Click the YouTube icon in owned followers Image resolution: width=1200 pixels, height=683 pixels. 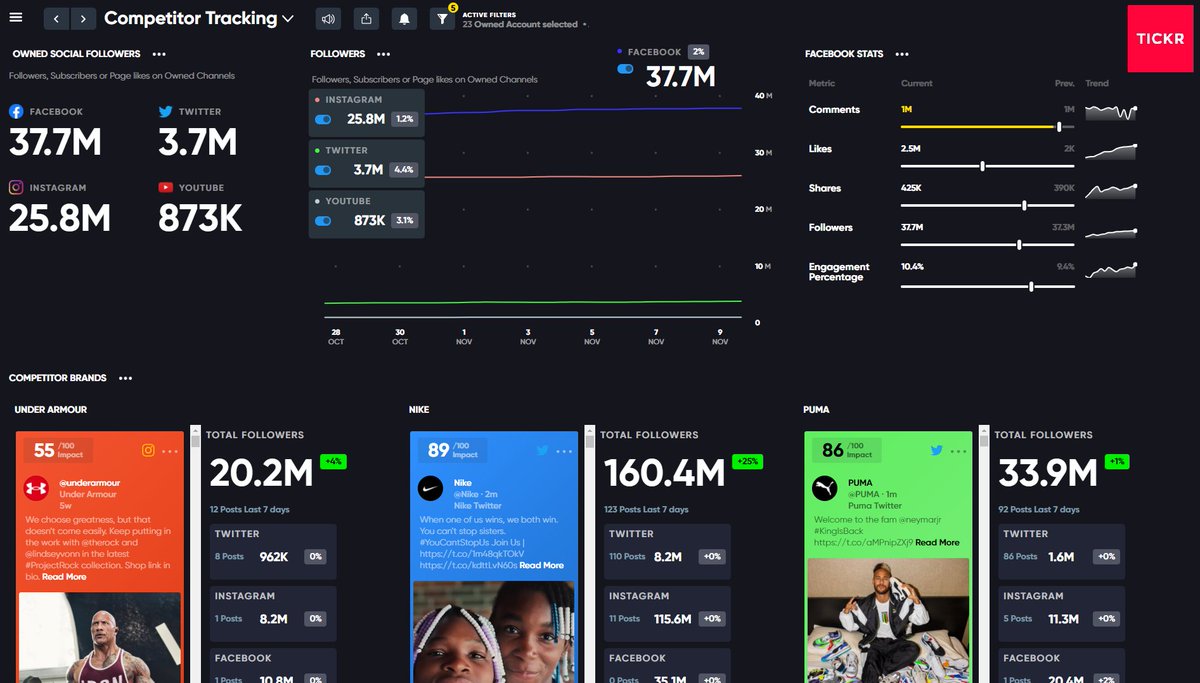point(166,188)
